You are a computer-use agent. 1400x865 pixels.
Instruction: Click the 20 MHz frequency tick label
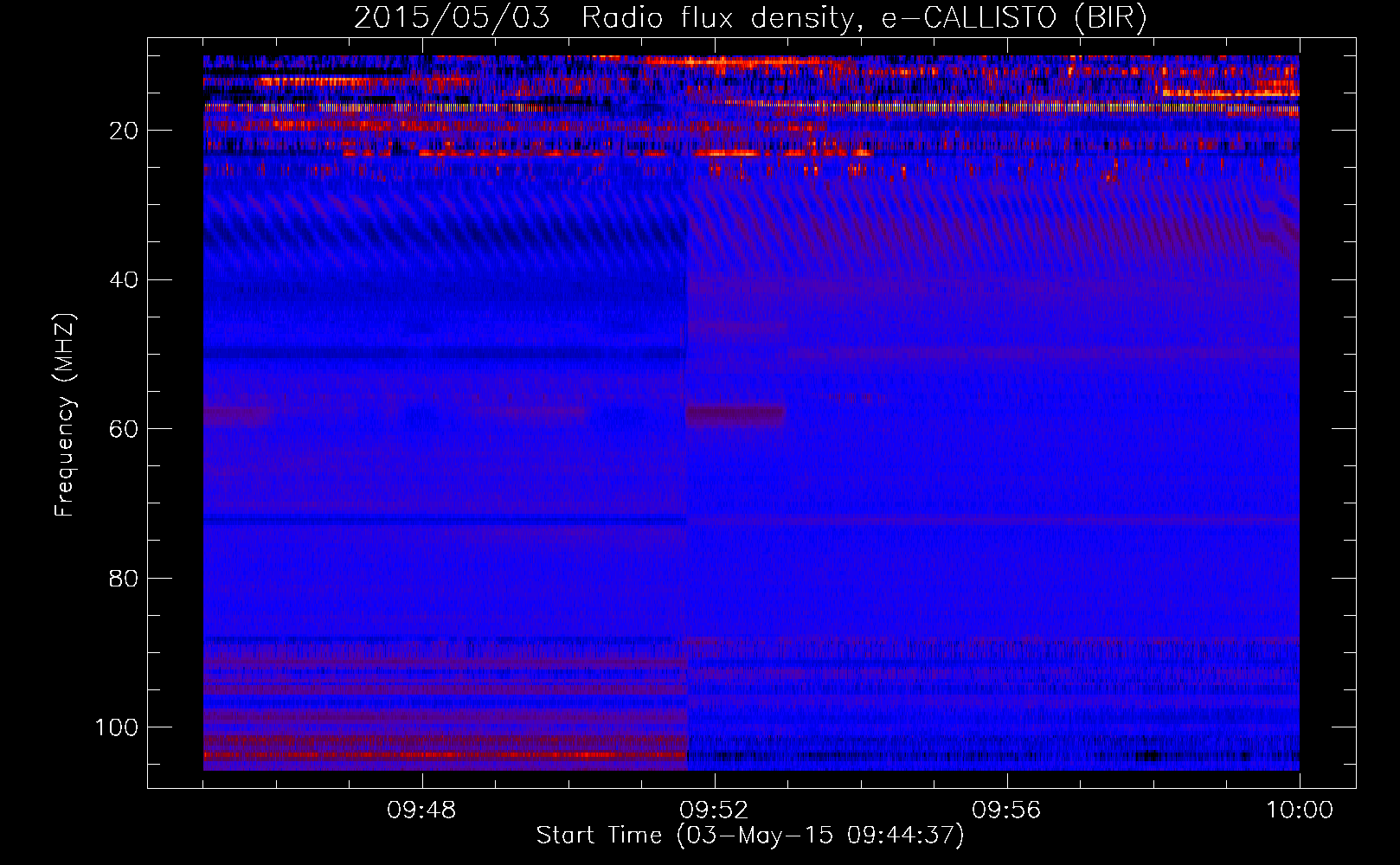point(123,131)
